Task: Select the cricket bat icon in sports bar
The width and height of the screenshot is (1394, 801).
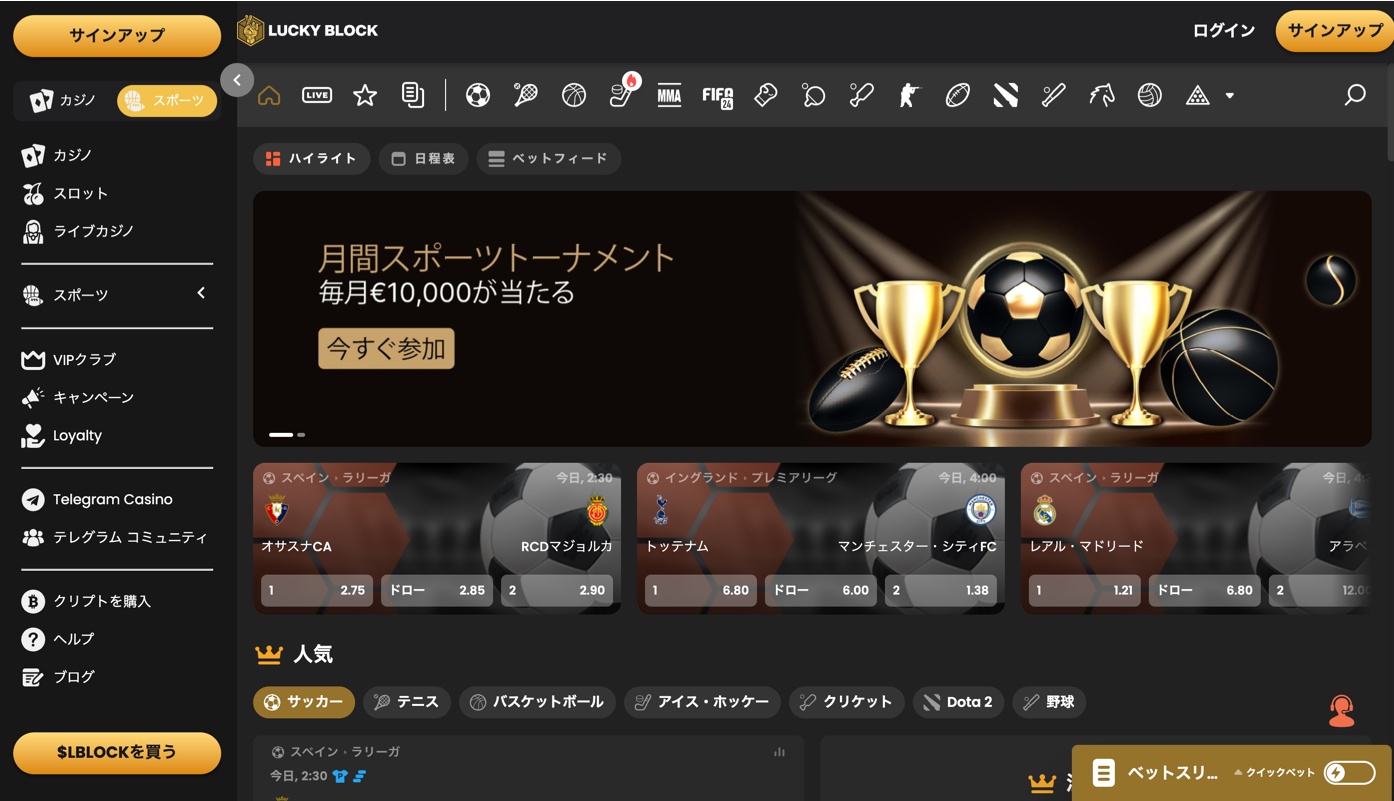Action: [862, 96]
